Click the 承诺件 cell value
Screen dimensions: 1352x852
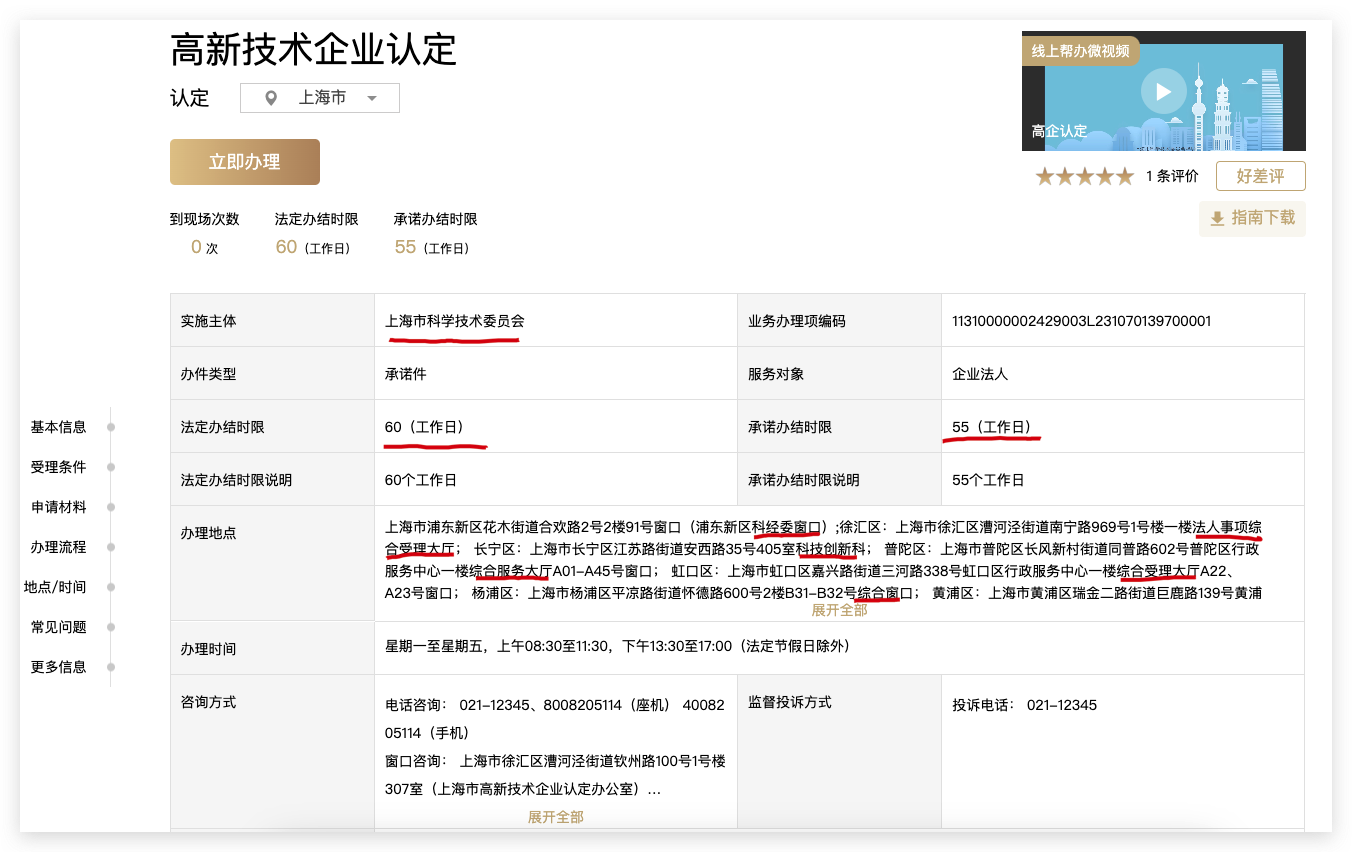coord(406,374)
